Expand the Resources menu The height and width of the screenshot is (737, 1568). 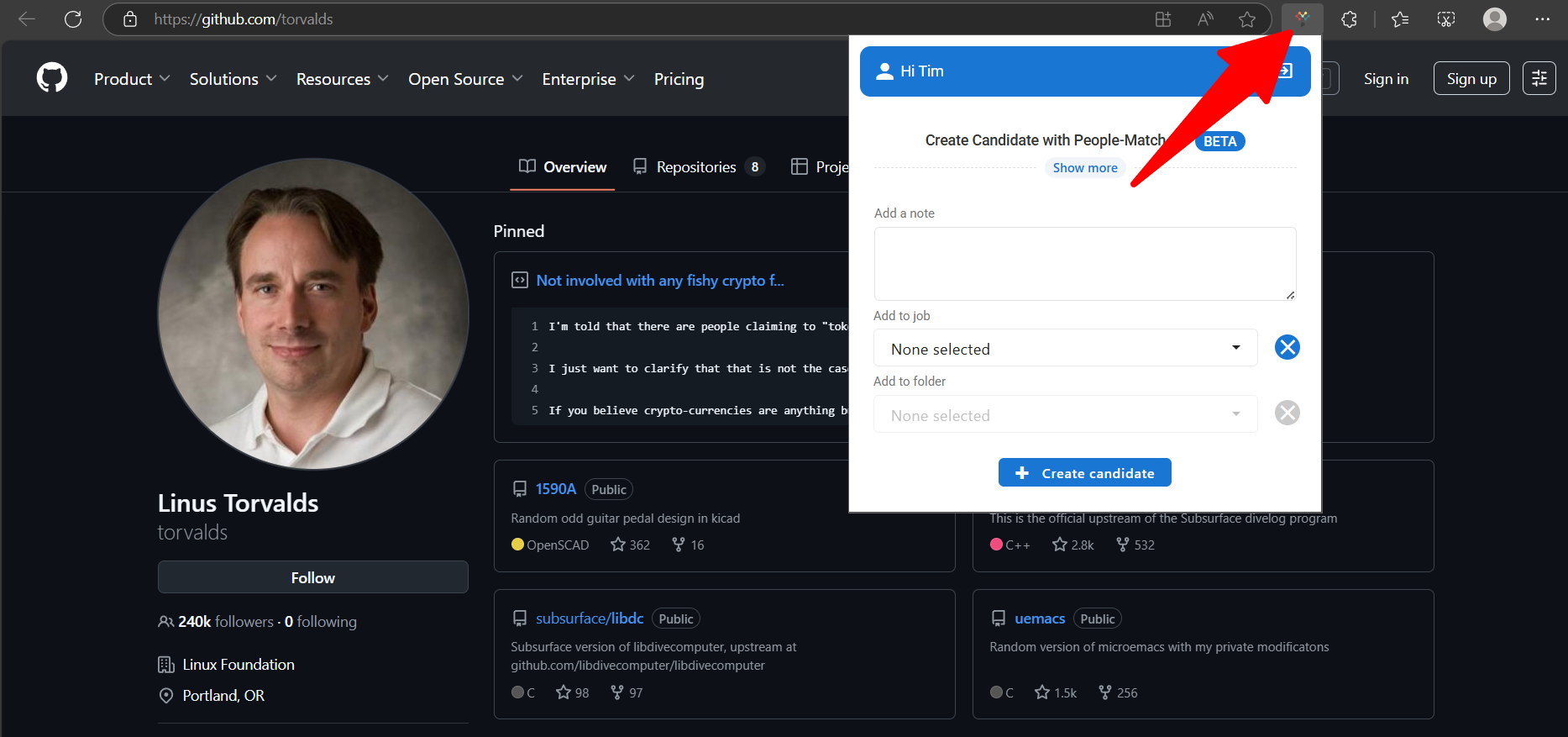pos(342,79)
